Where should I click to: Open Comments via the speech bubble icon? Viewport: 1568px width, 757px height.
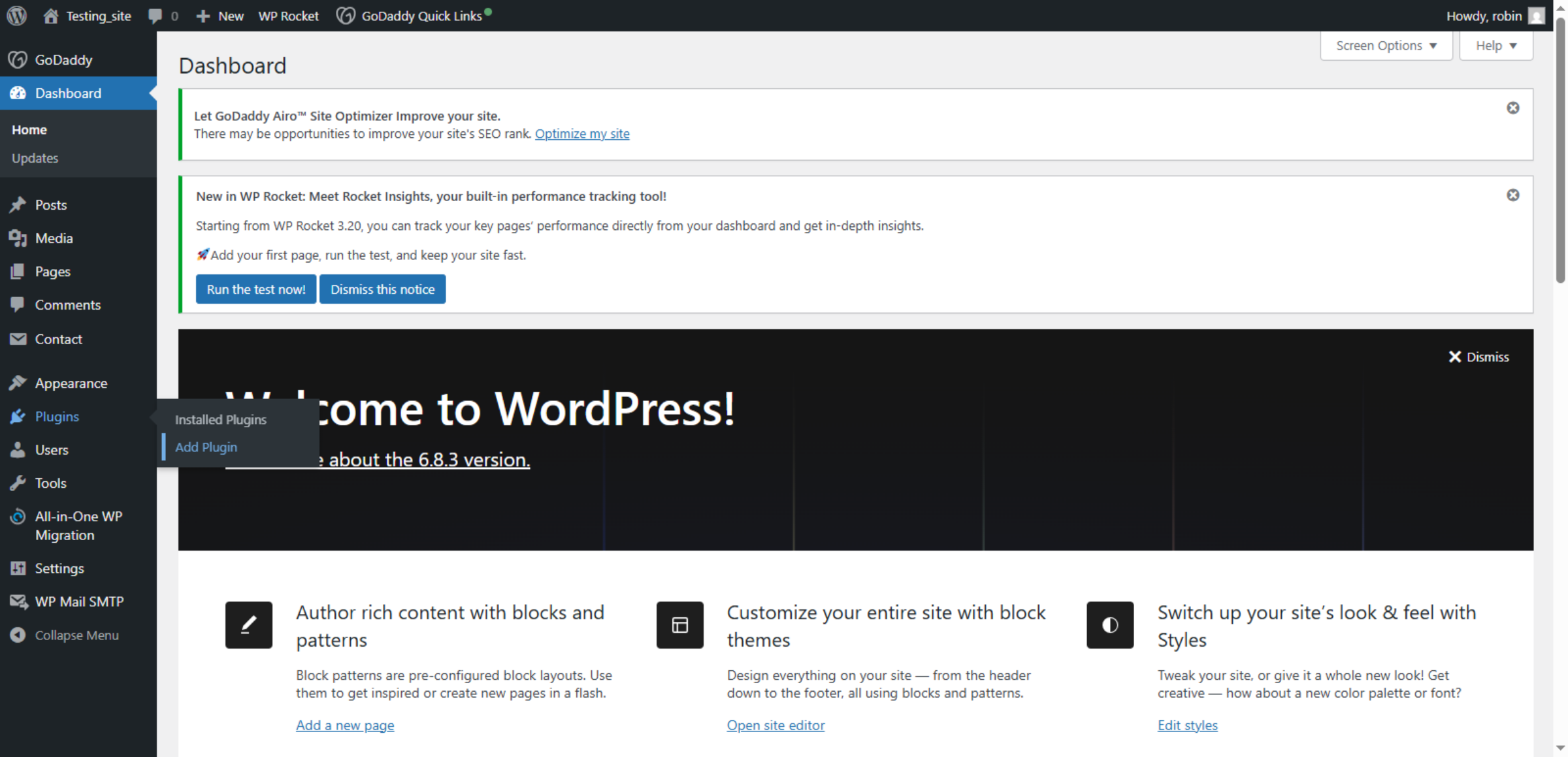[18, 304]
